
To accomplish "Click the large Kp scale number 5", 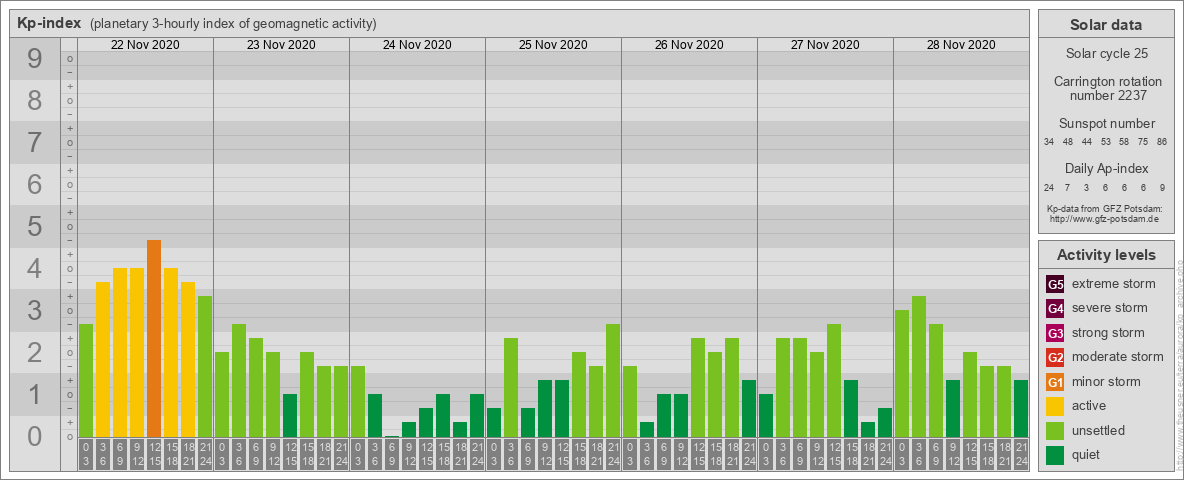I will pyautogui.click(x=35, y=226).
